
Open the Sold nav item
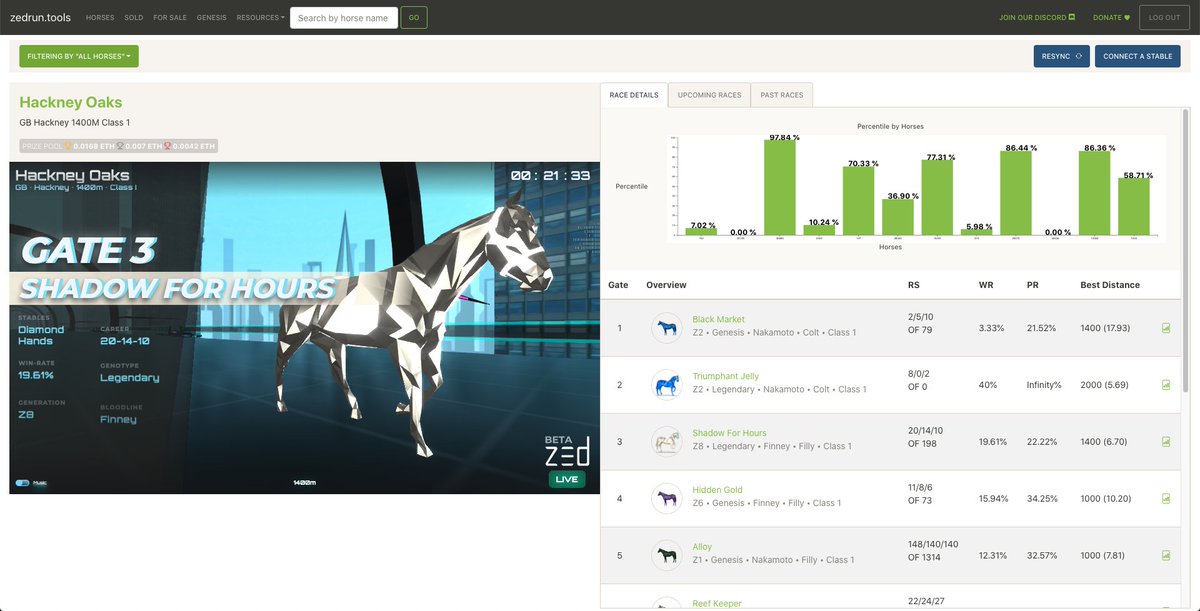click(x=134, y=17)
